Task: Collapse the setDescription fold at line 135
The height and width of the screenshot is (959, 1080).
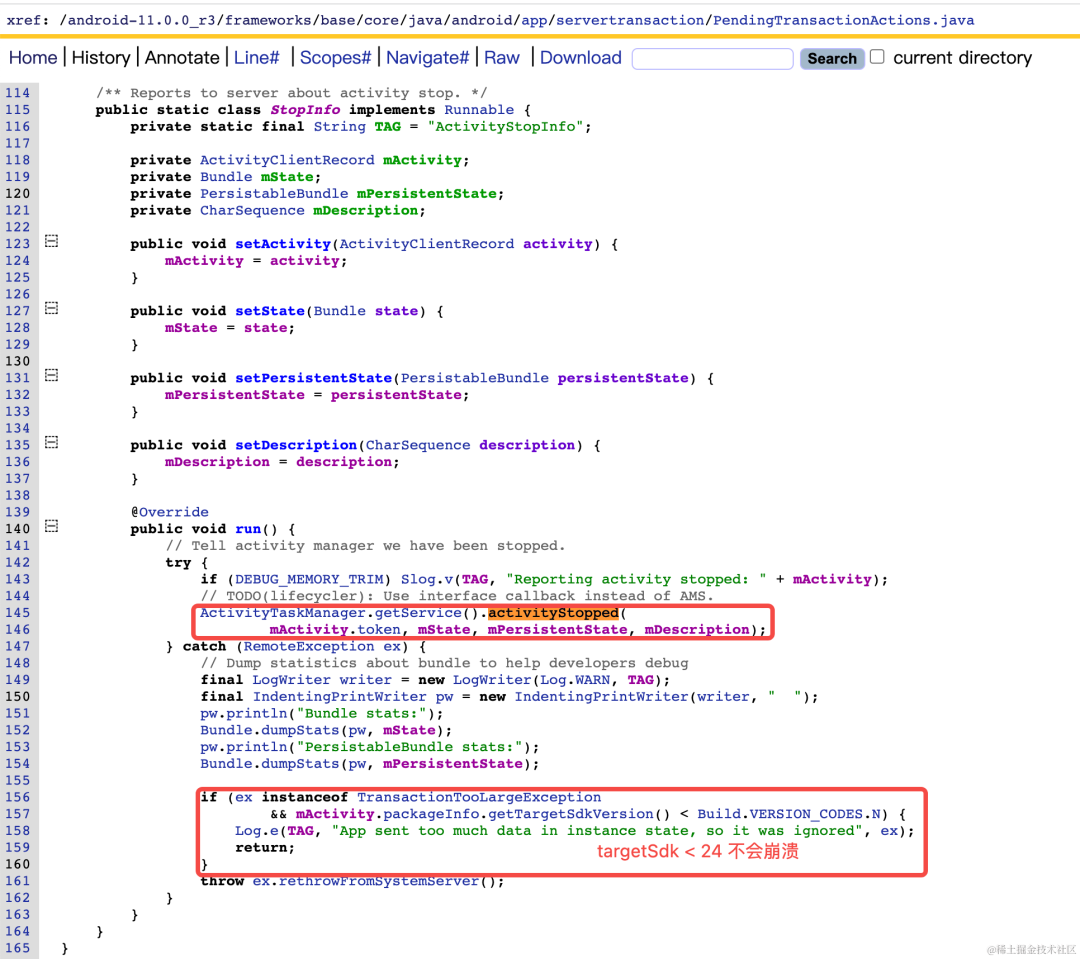Action: tap(52, 442)
